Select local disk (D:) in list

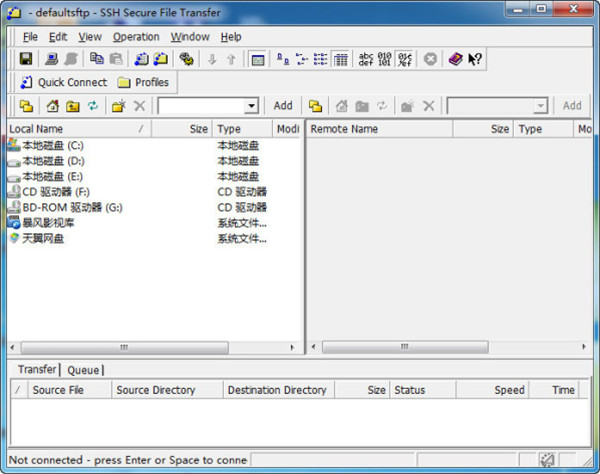pos(52,161)
